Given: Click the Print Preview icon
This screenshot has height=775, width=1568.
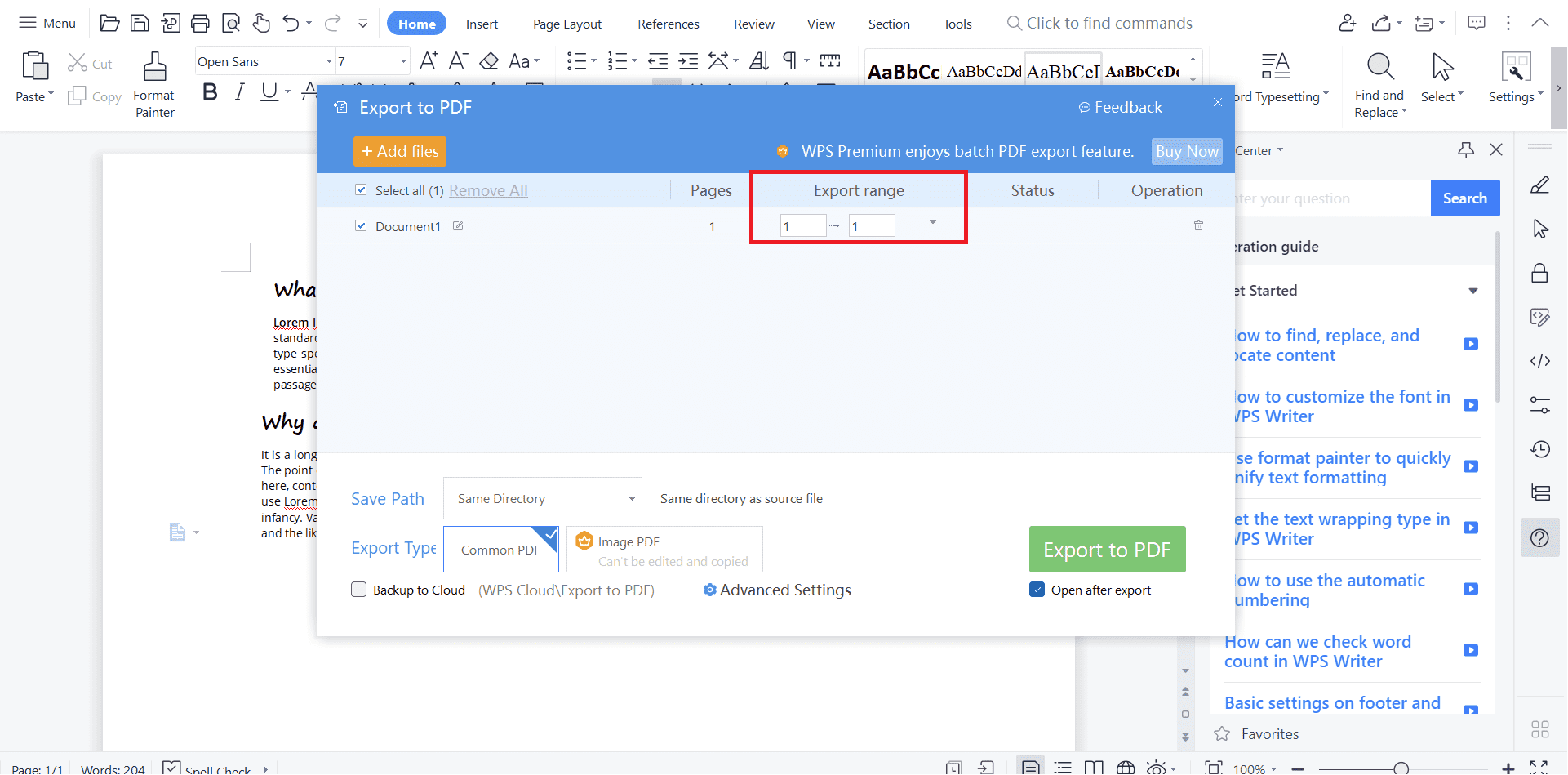Looking at the screenshot, I should (231, 24).
